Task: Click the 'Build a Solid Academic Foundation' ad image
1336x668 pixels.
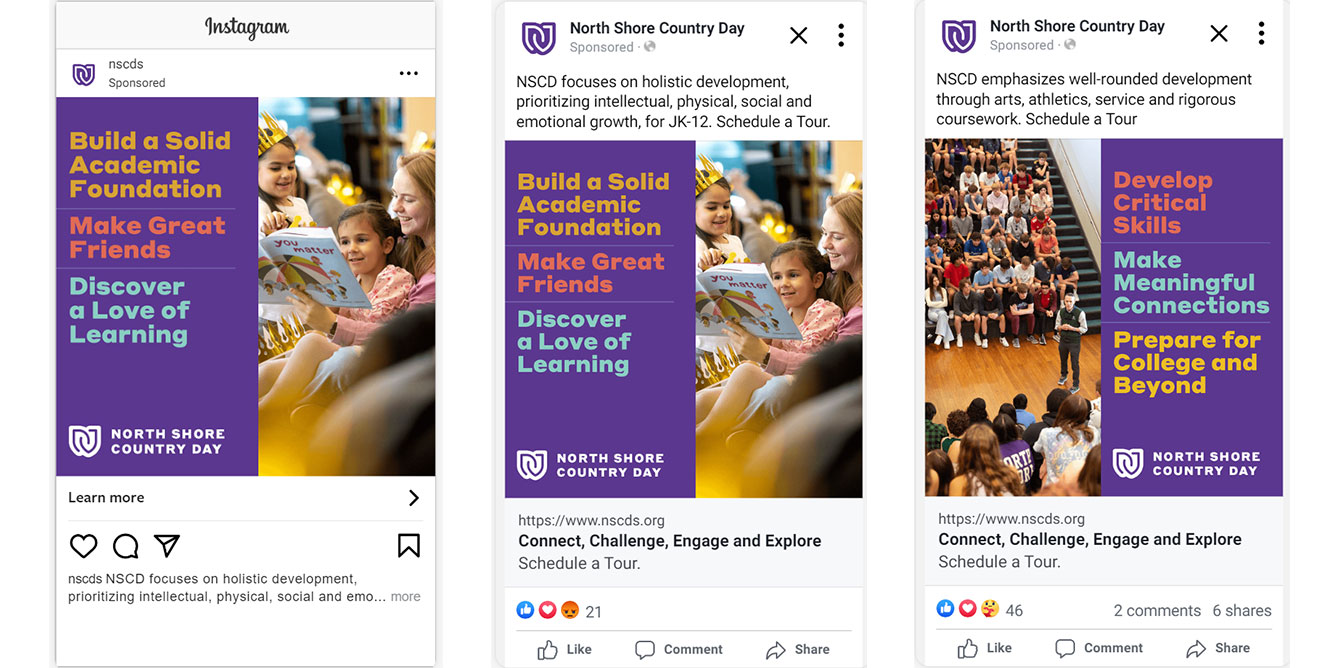Action: [x=683, y=319]
